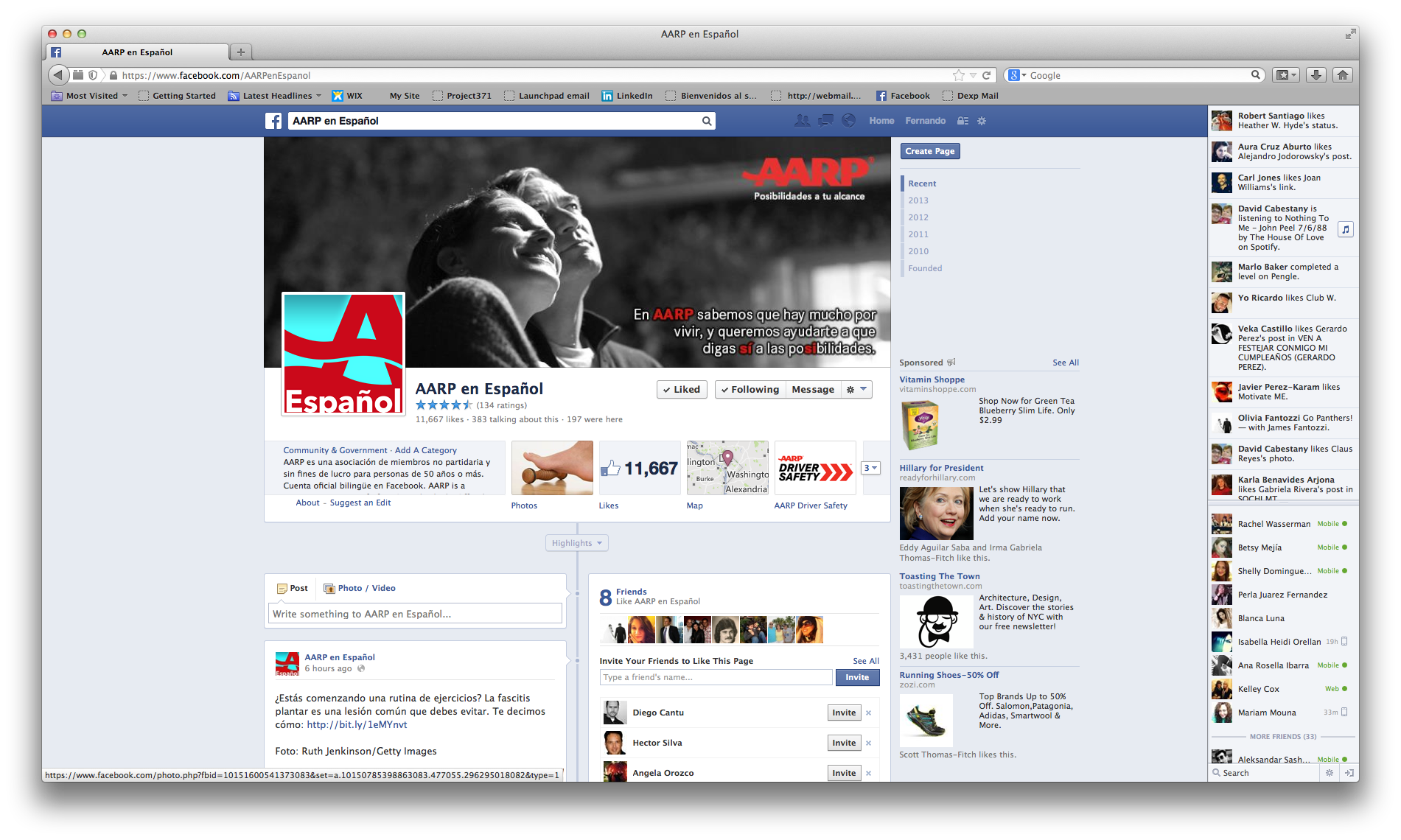The height and width of the screenshot is (840, 1401).
Task: Select the Photo / Video tab
Action: [x=360, y=588]
